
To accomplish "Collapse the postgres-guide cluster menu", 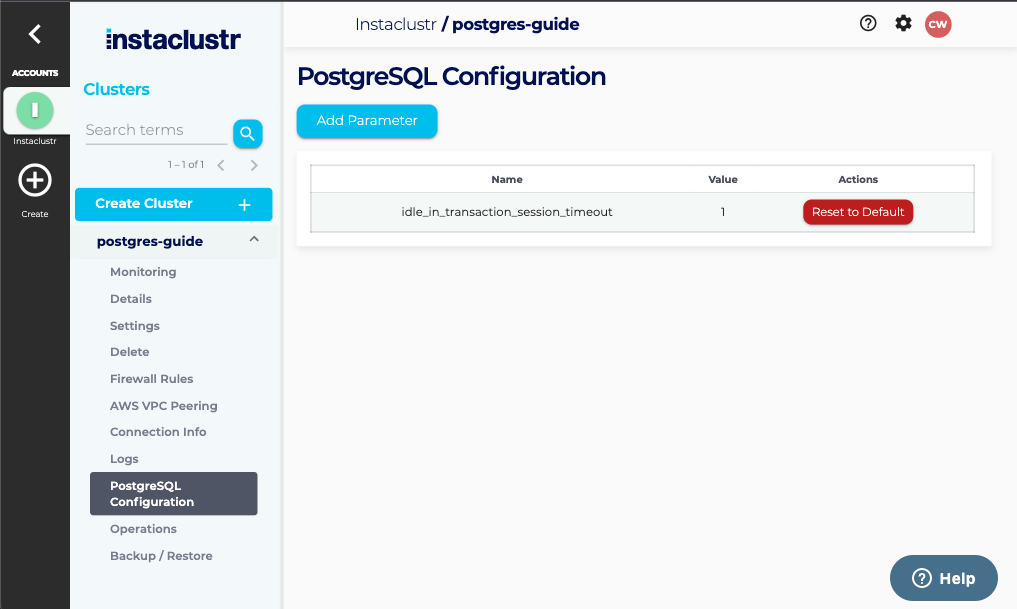I will click(x=254, y=240).
